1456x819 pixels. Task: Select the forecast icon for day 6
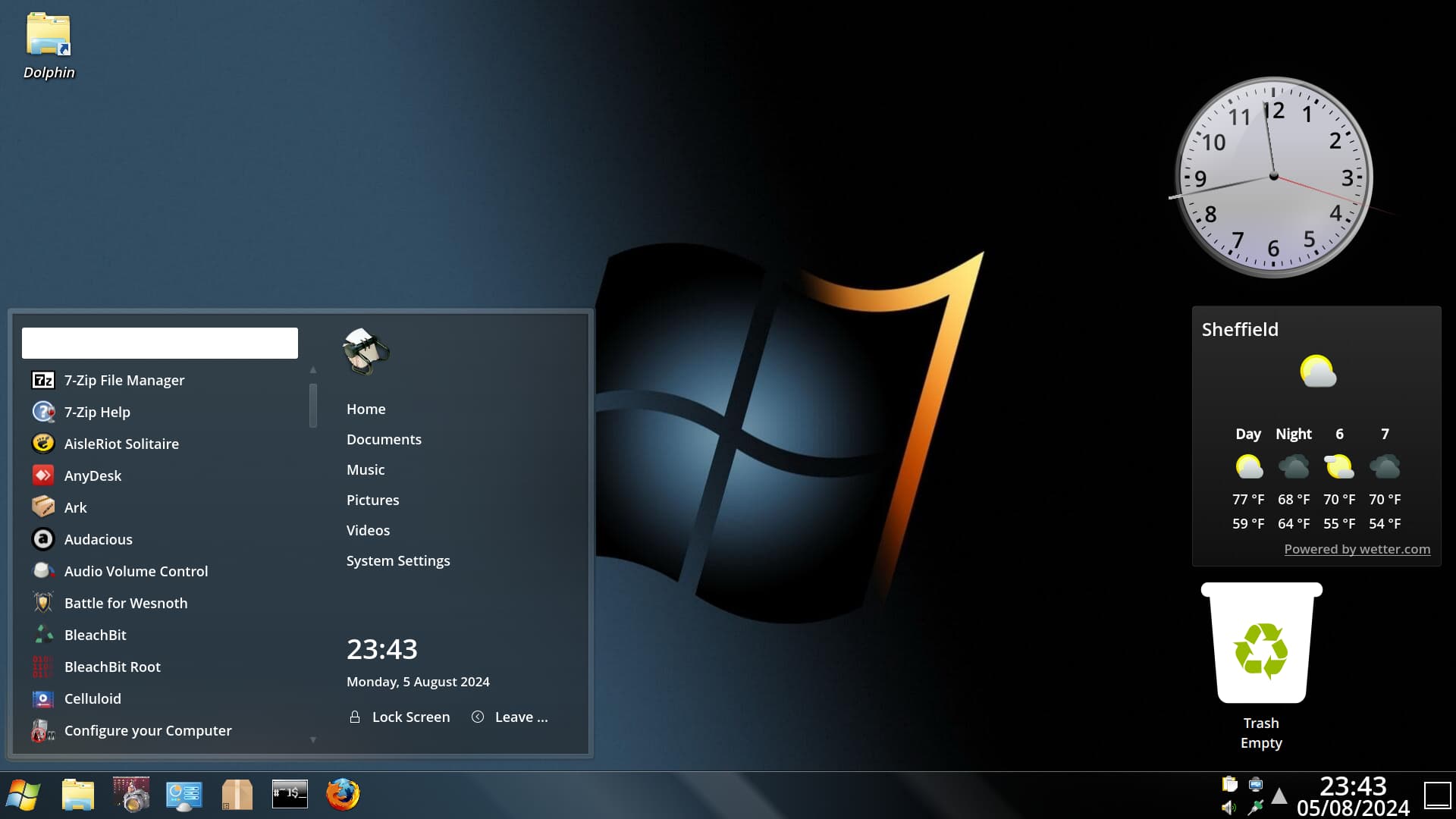[x=1339, y=466]
